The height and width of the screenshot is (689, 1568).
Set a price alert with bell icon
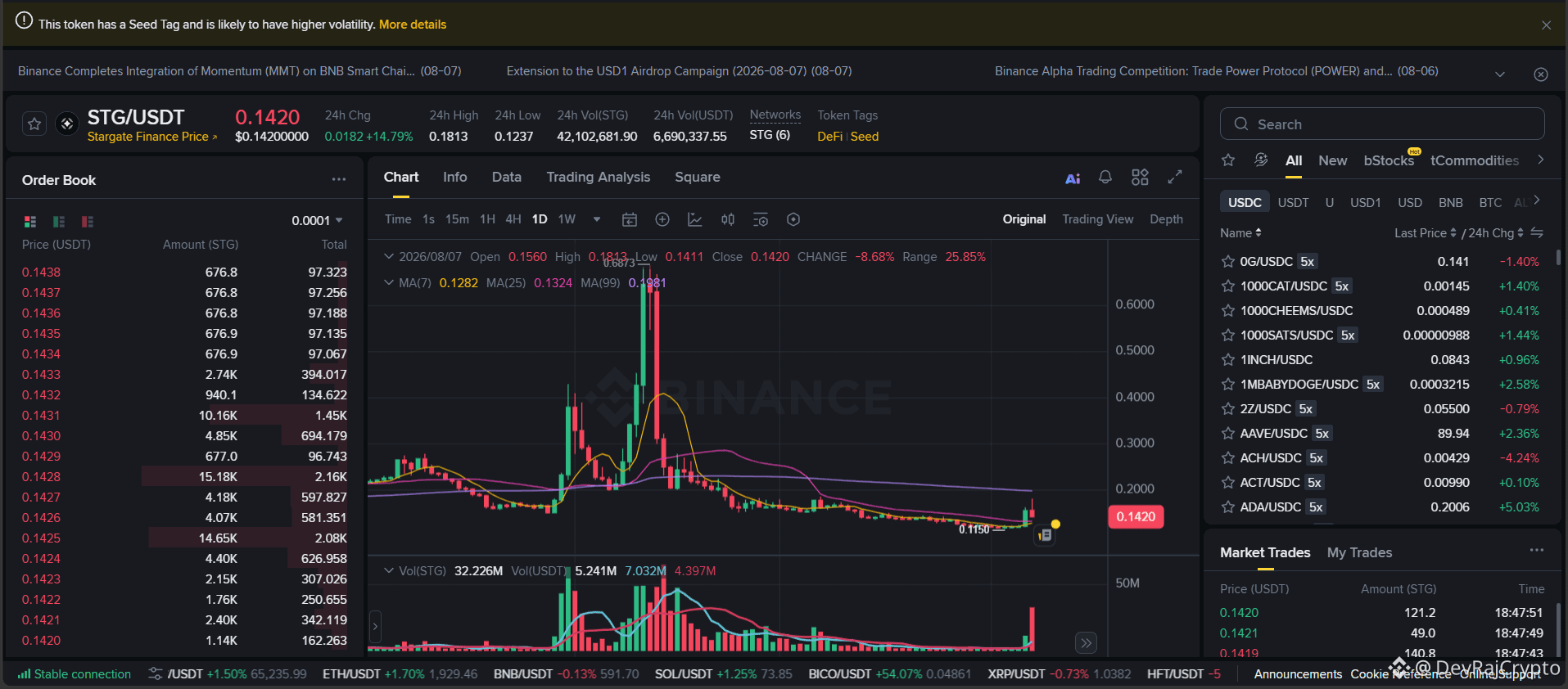point(1105,177)
